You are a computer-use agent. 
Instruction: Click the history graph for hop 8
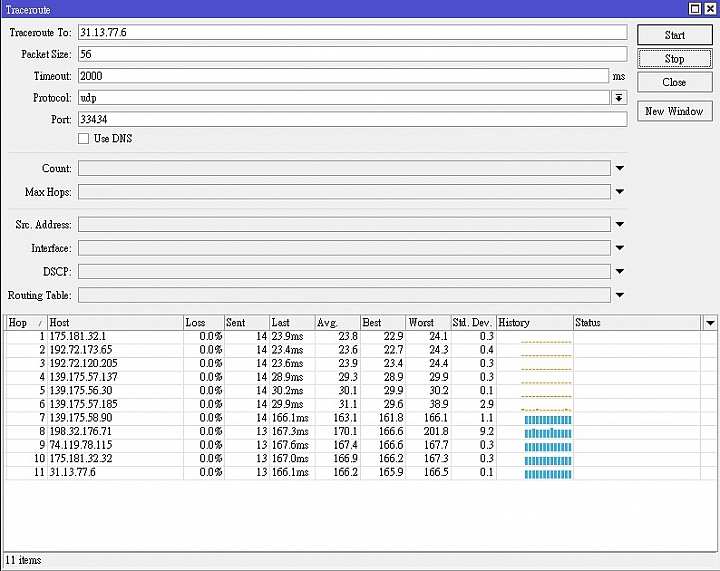[548, 433]
